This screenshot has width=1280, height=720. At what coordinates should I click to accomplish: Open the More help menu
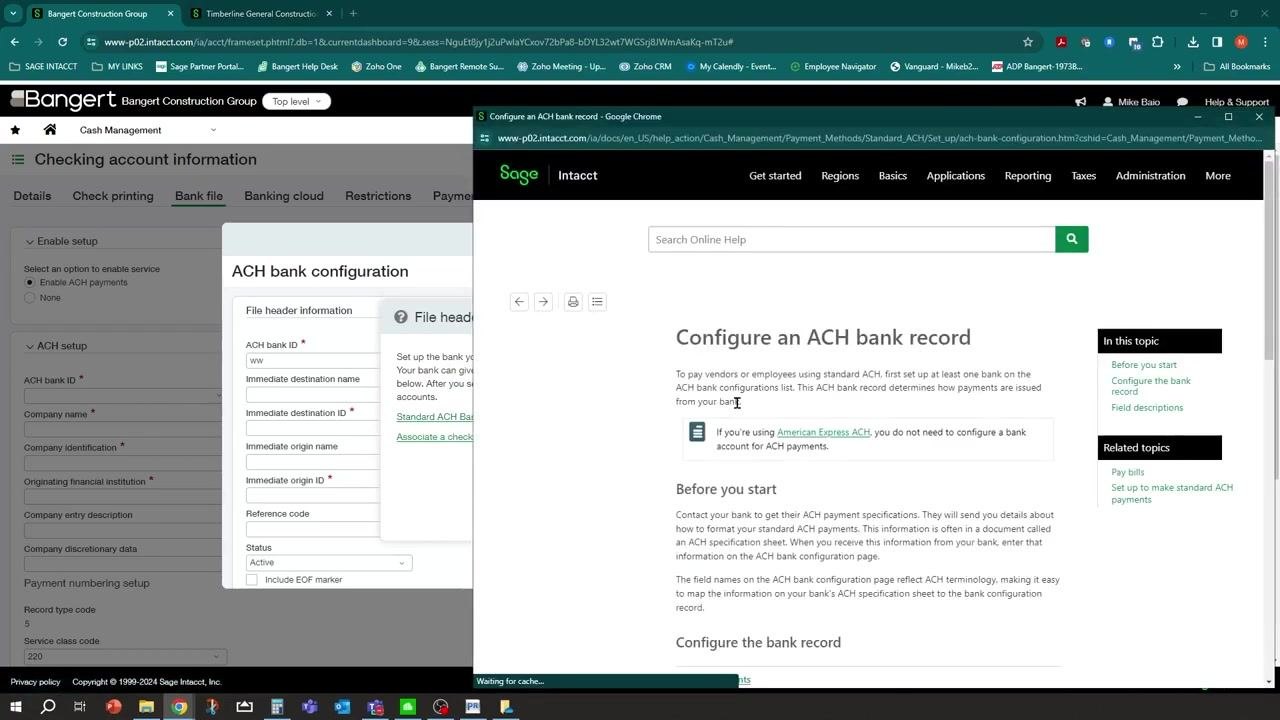tap(1218, 176)
